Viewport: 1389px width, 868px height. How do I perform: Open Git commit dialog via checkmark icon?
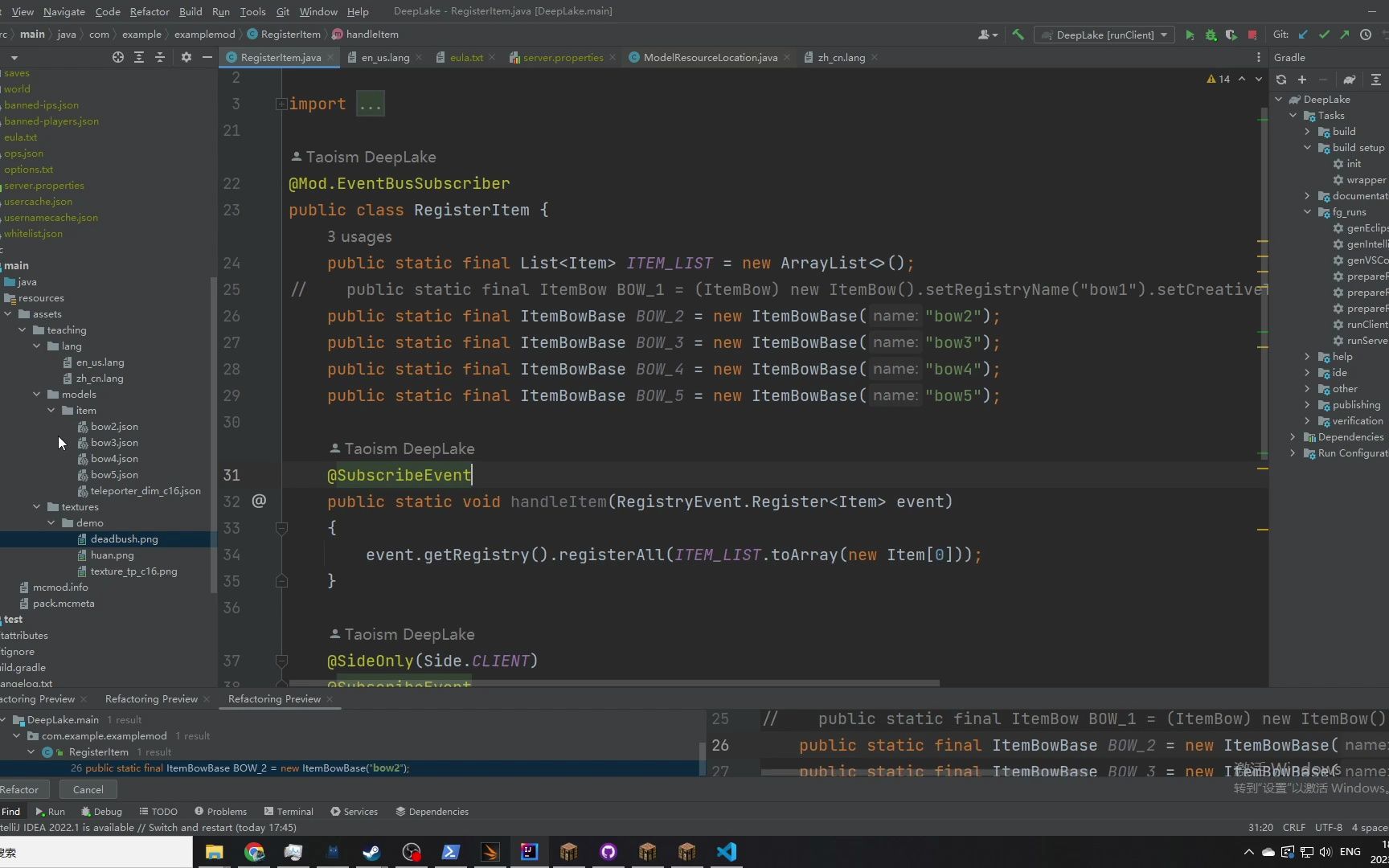[x=1323, y=35]
